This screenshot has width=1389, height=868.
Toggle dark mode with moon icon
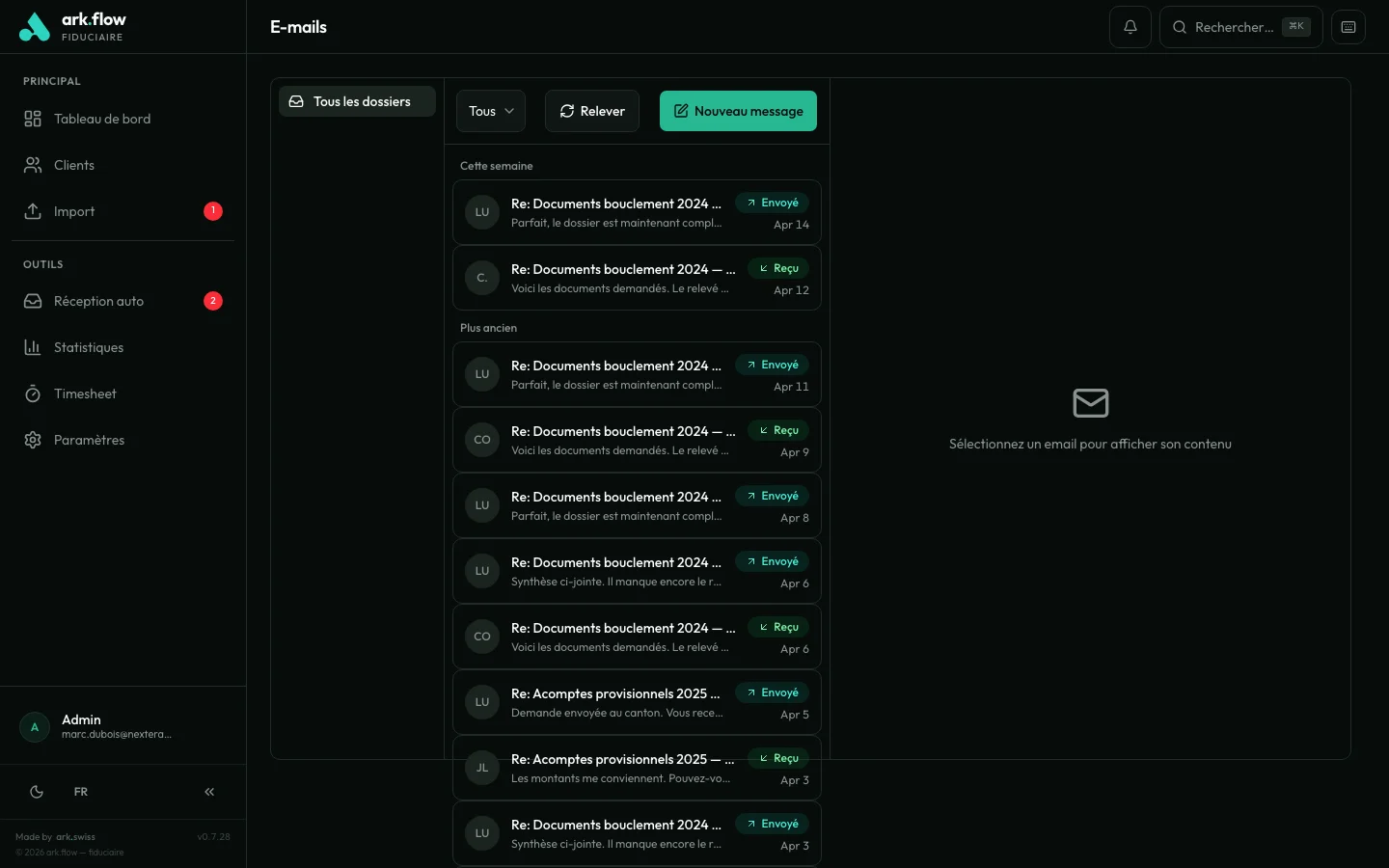click(x=37, y=792)
